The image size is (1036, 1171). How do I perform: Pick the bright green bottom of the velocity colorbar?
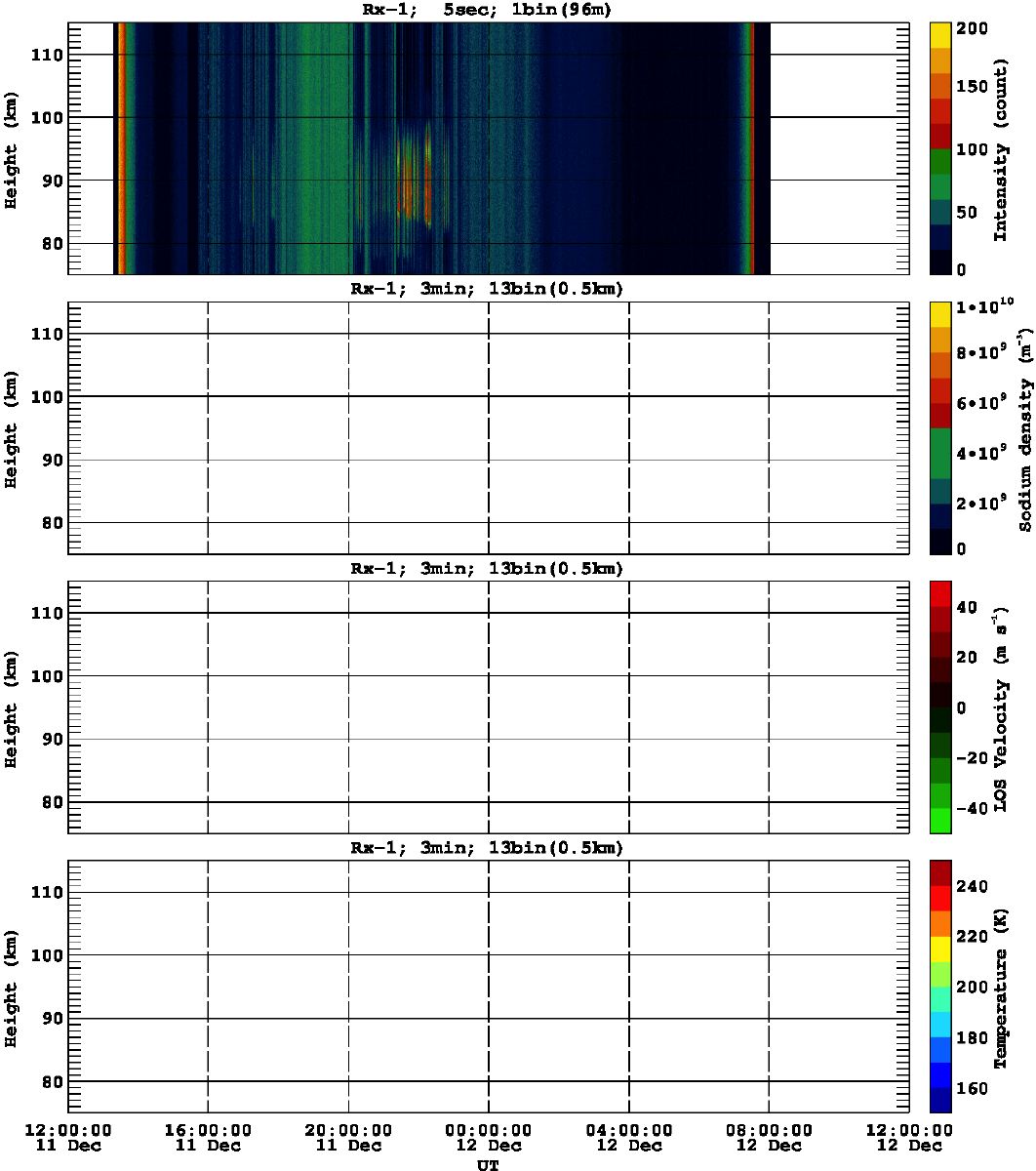940,821
